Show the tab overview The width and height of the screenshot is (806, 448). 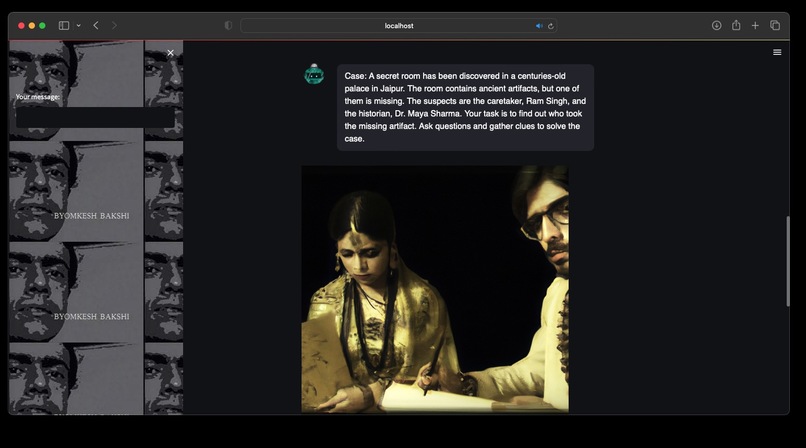[775, 25]
